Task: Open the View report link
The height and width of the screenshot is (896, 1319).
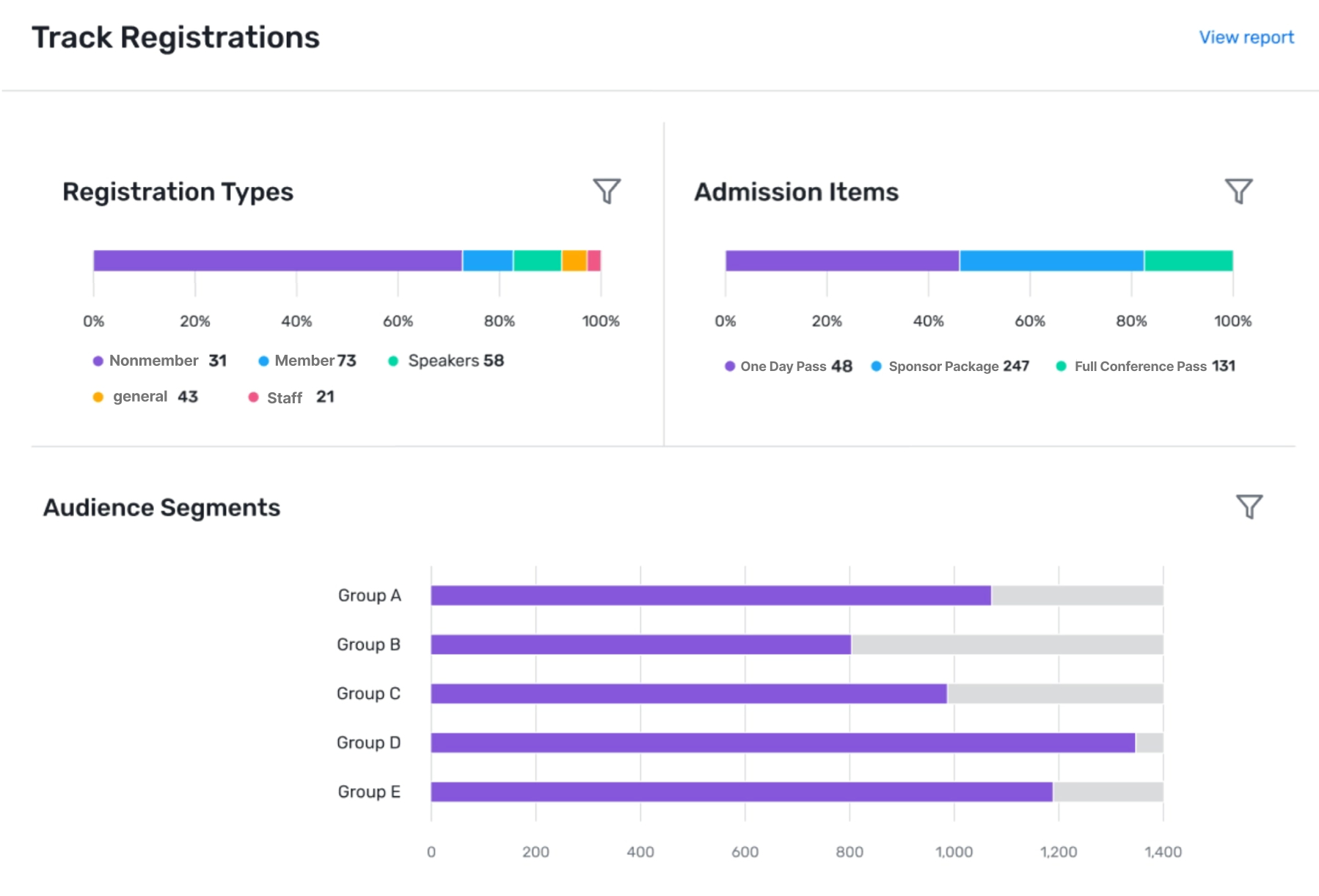Action: coord(1246,37)
